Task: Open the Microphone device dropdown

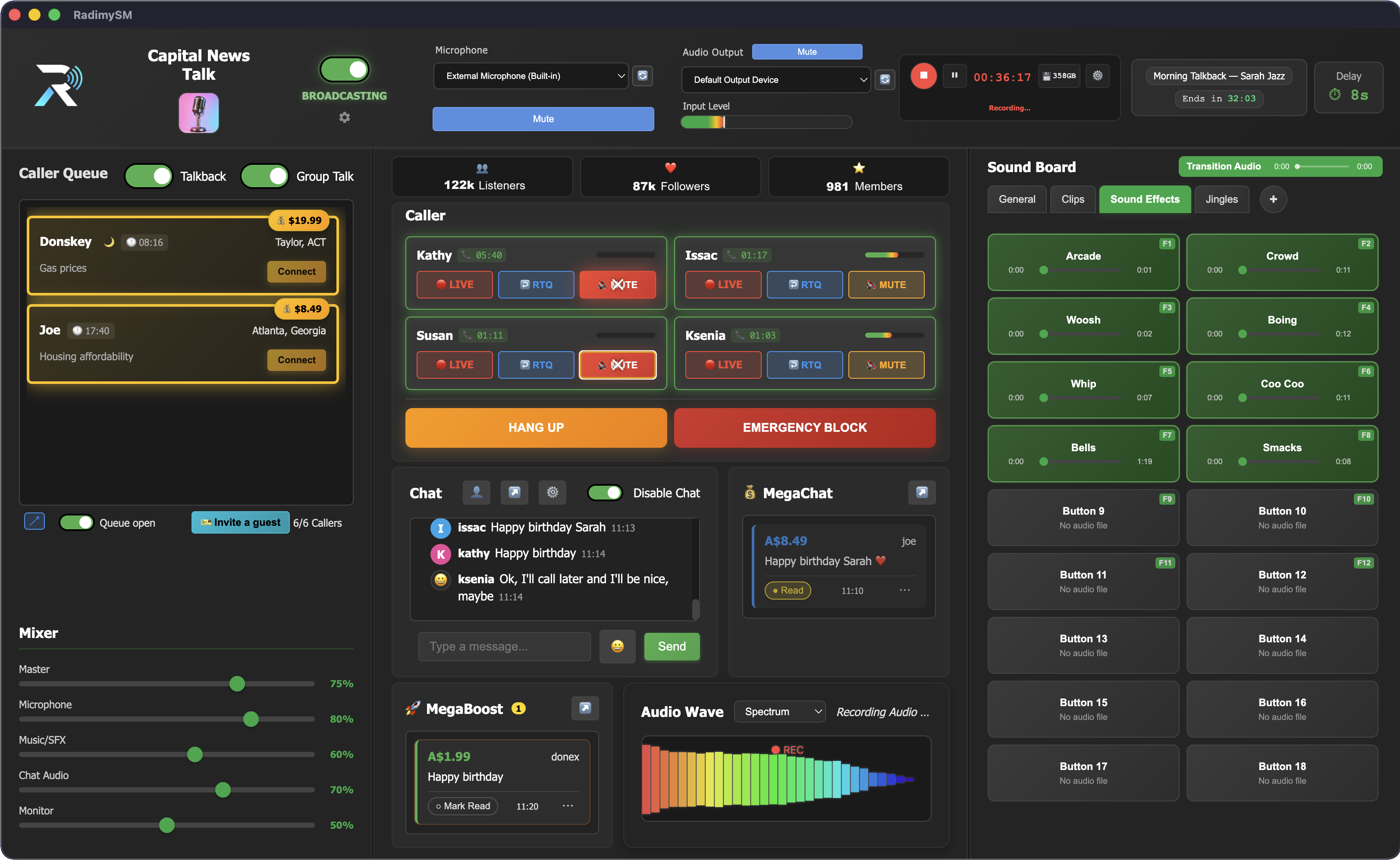Action: pos(530,76)
